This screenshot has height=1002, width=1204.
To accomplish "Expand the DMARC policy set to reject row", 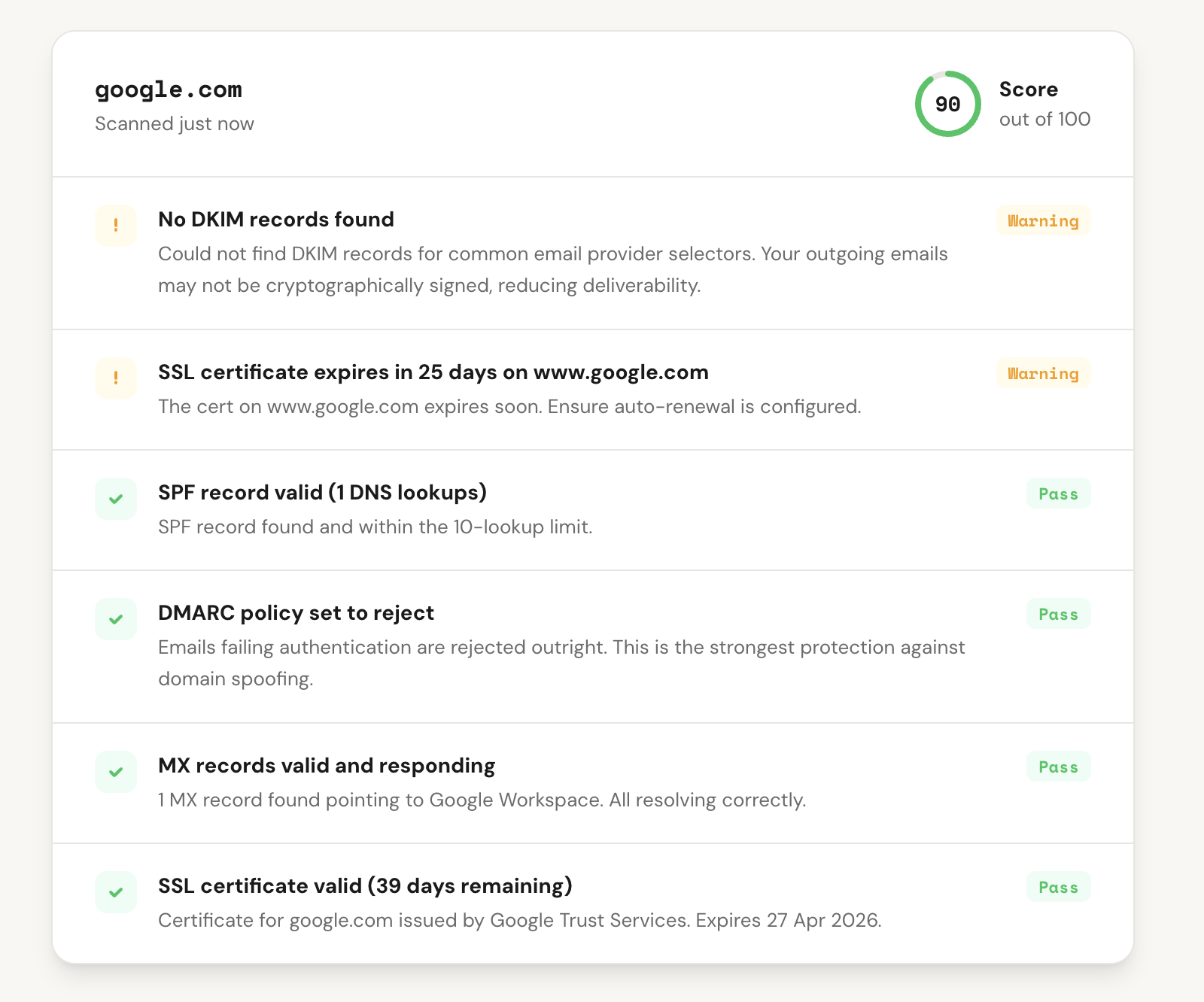I will click(593, 647).
